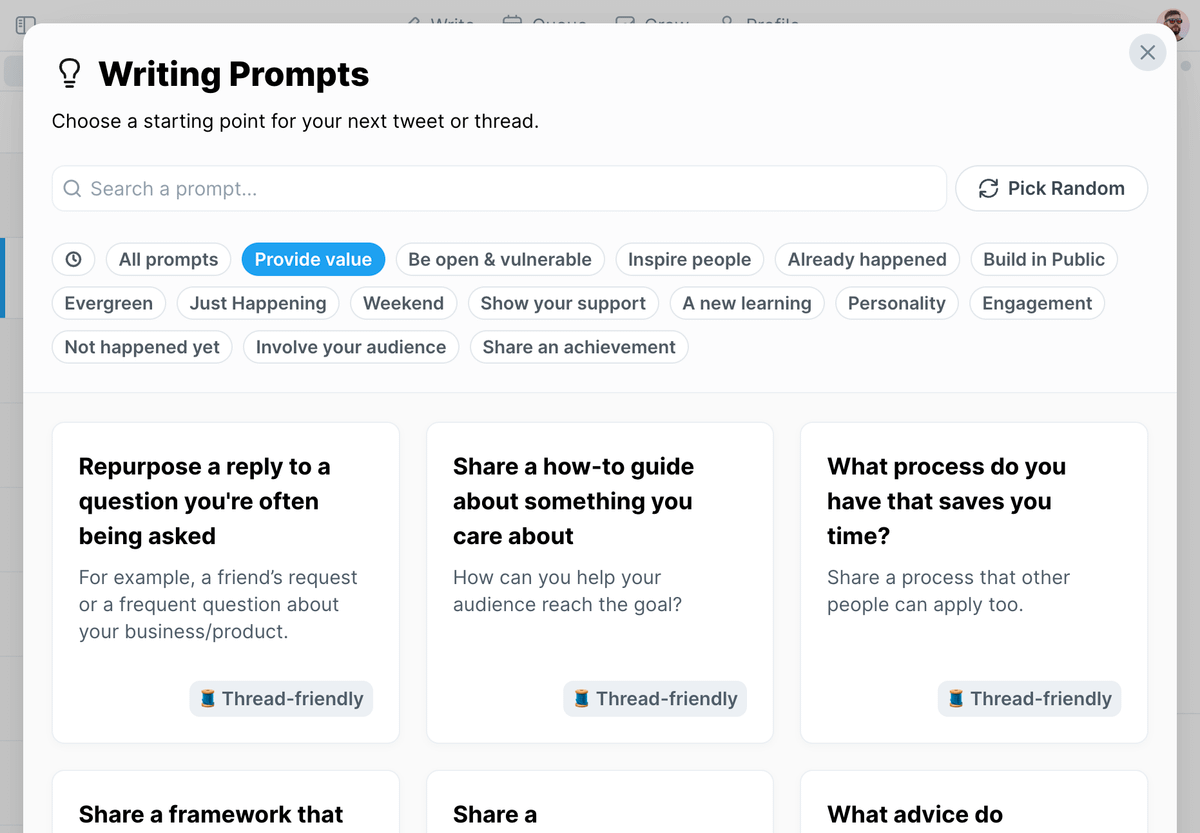Click the Pick Random button

1051,188
